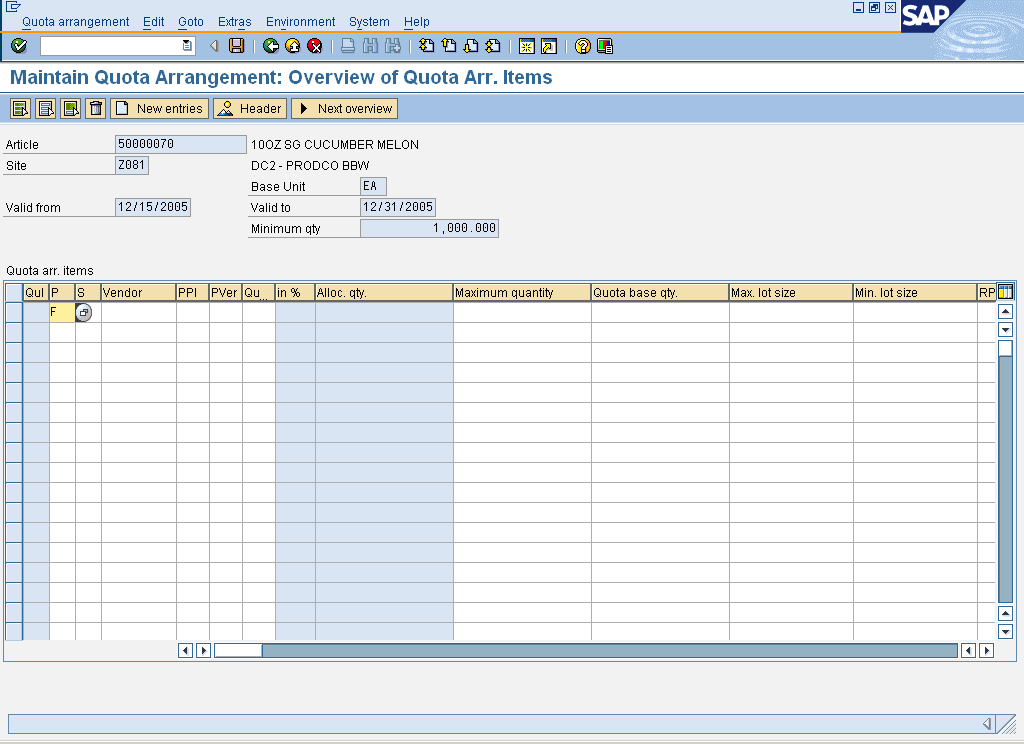Open the command field history dropdown

click(x=187, y=46)
